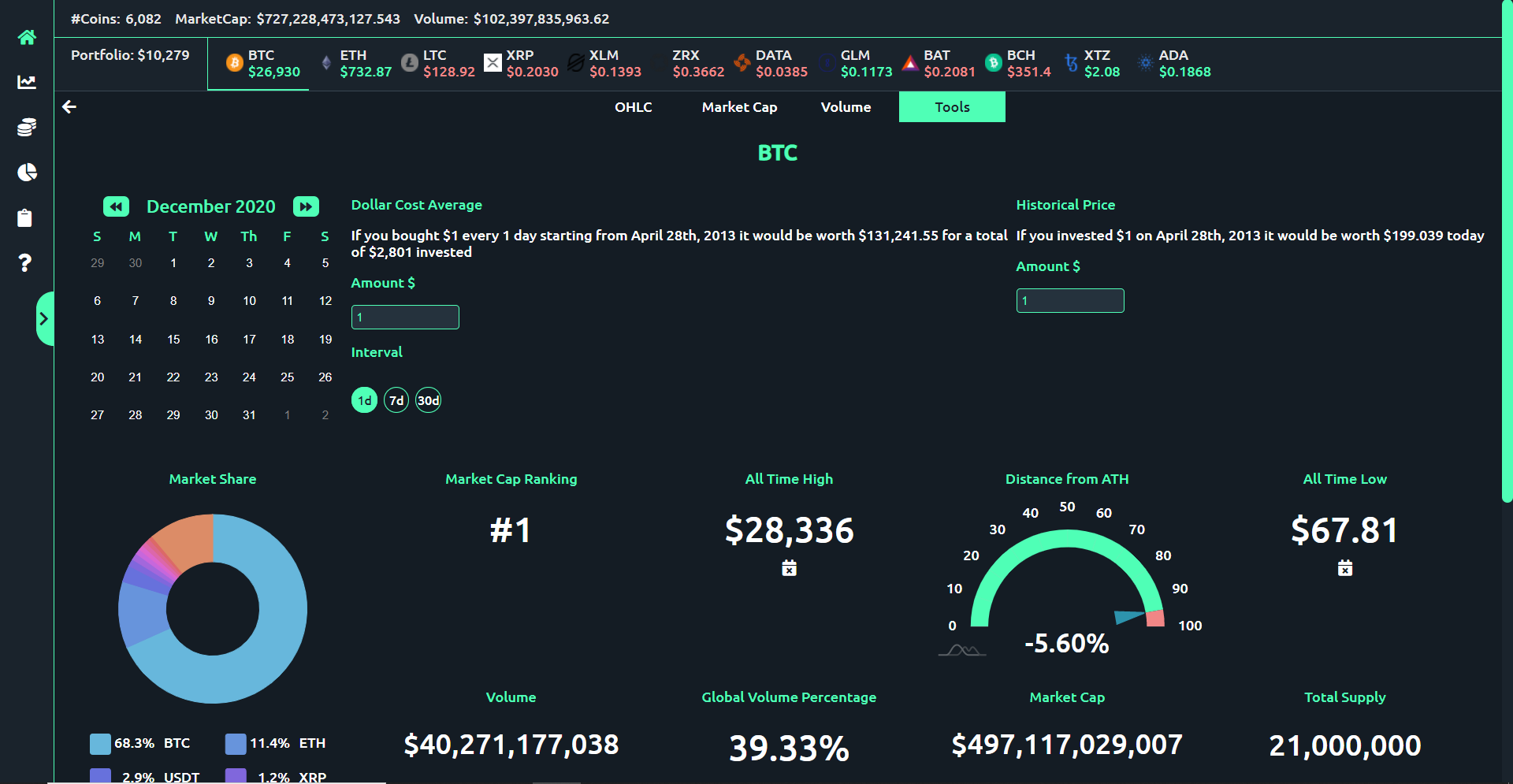Switch to the Volume tab

coord(846,107)
